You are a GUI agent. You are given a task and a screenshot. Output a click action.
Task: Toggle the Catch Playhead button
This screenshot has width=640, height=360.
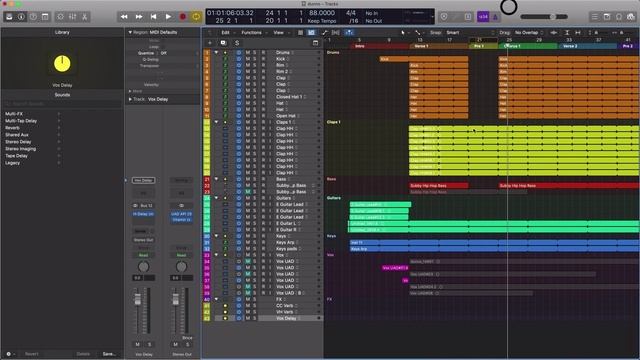[349, 33]
